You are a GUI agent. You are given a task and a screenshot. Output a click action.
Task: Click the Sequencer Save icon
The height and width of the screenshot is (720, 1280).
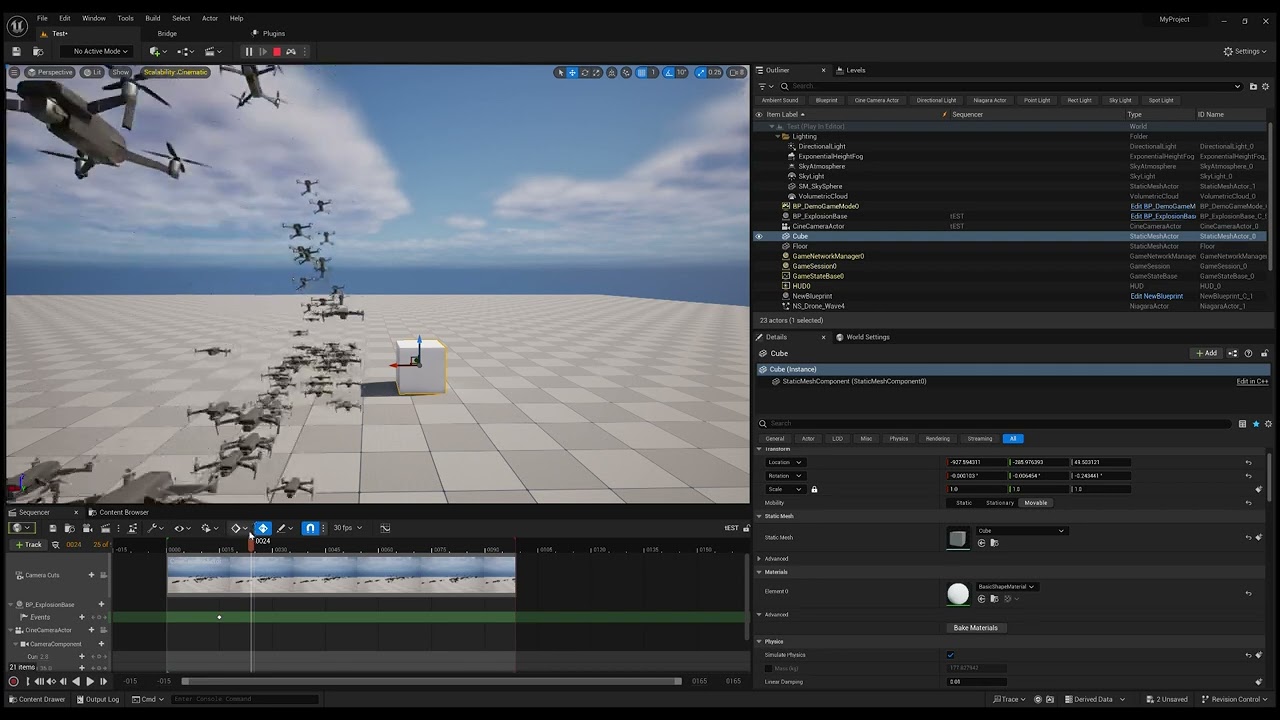[53, 528]
